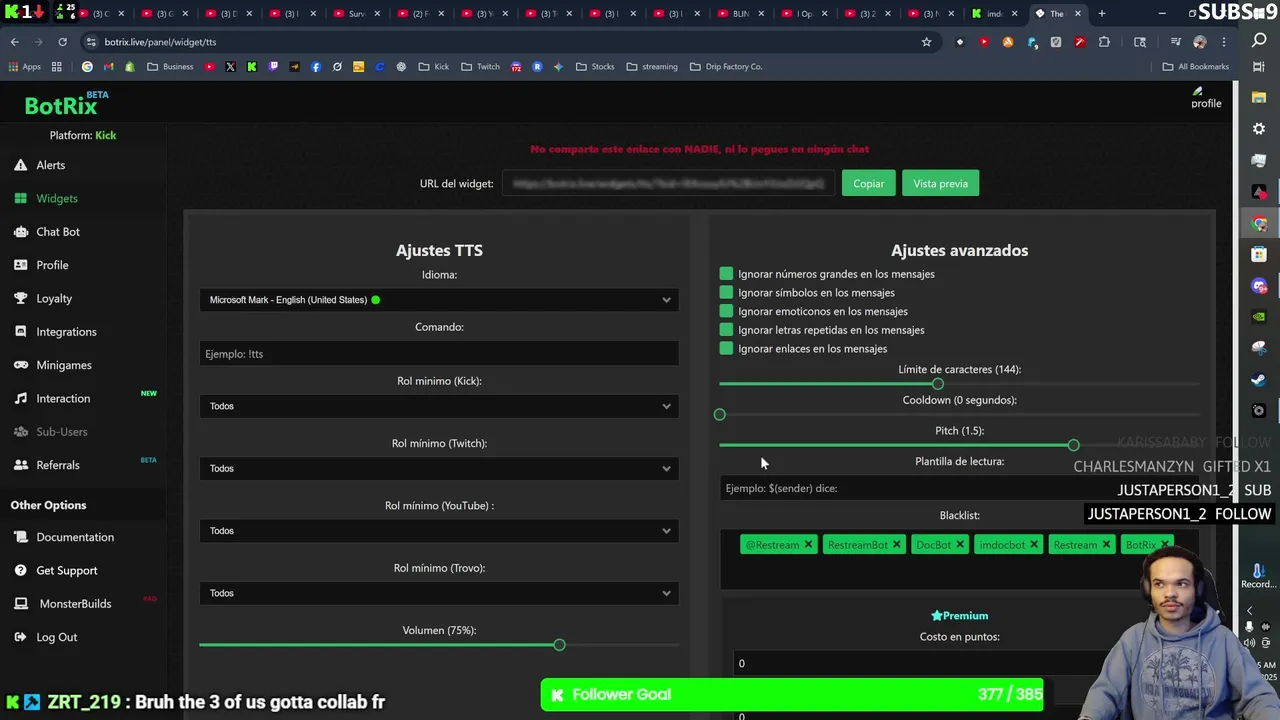Open the browser Extensions puzzle icon
The width and height of the screenshot is (1280, 720).
point(1104,42)
